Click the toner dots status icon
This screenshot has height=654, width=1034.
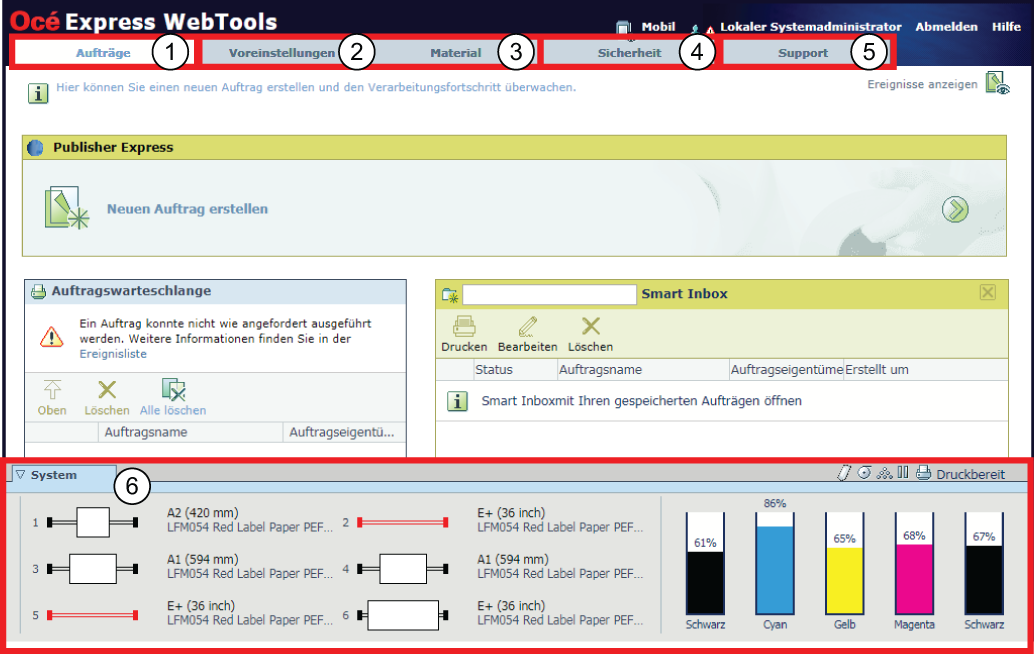click(884, 473)
